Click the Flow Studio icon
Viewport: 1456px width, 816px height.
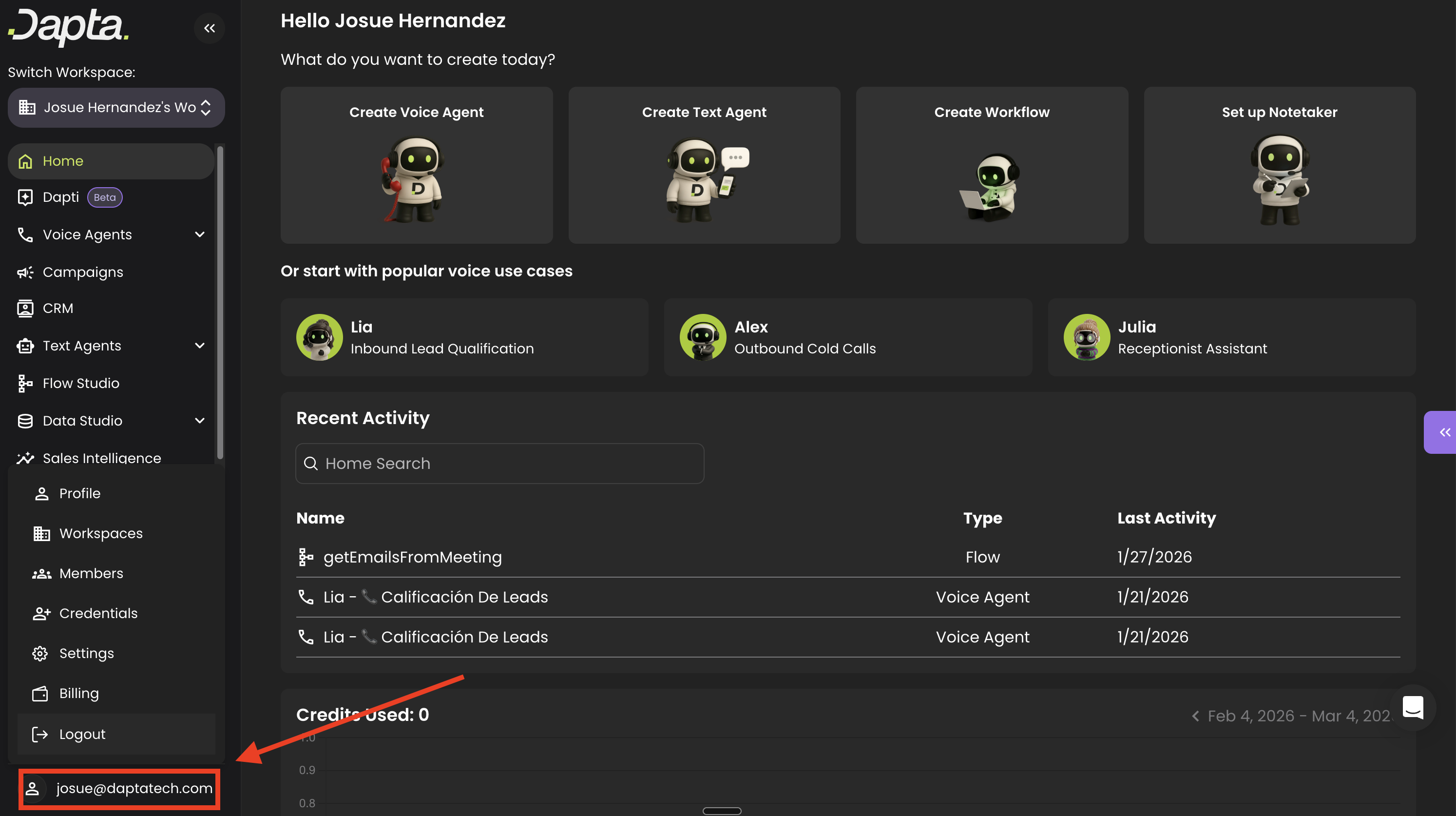(25, 384)
